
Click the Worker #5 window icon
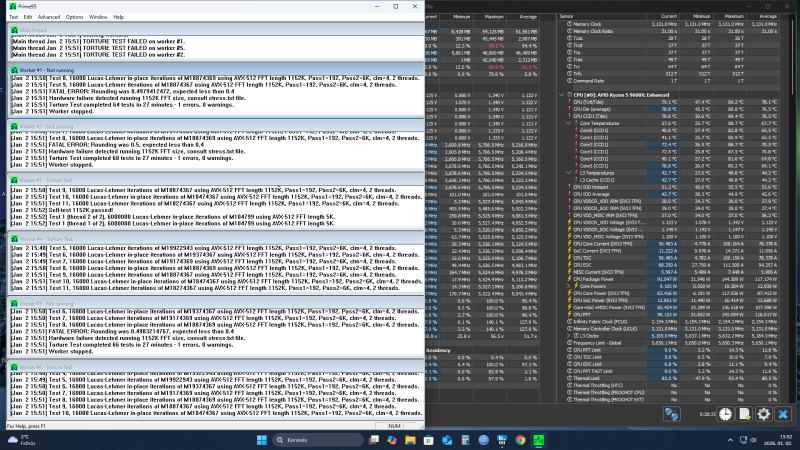14,303
